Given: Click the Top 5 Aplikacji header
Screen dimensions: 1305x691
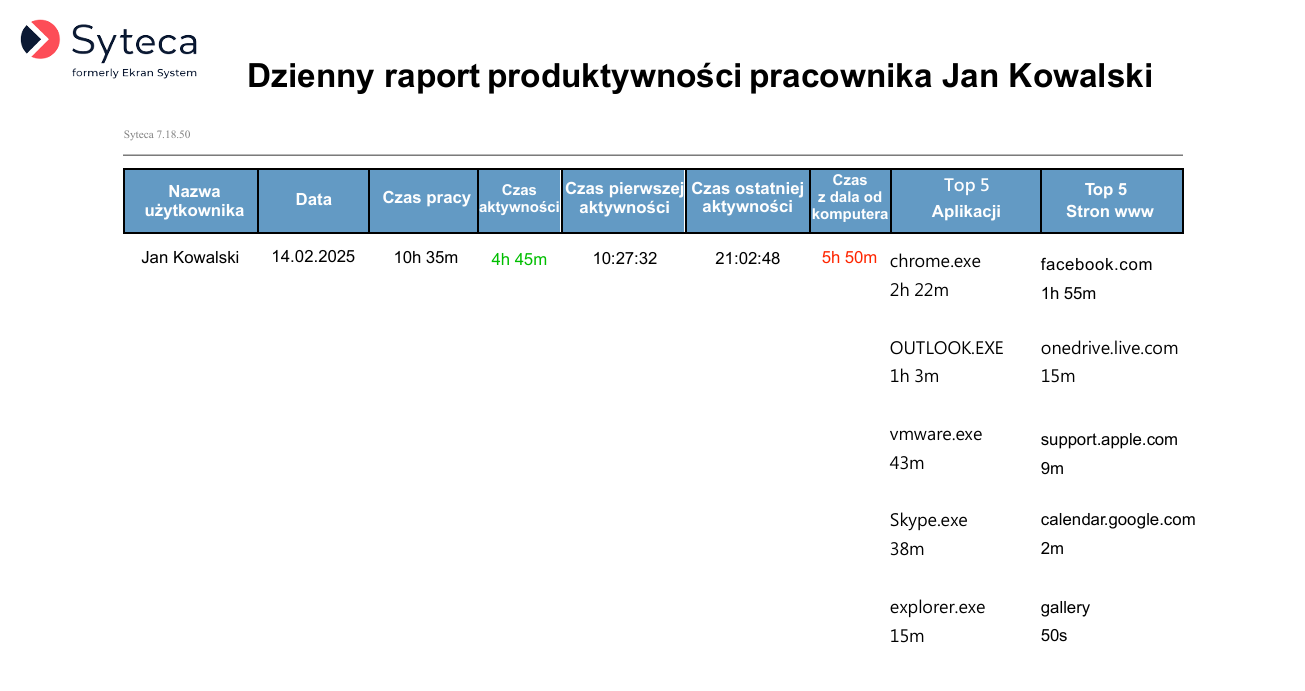Looking at the screenshot, I should [x=966, y=198].
